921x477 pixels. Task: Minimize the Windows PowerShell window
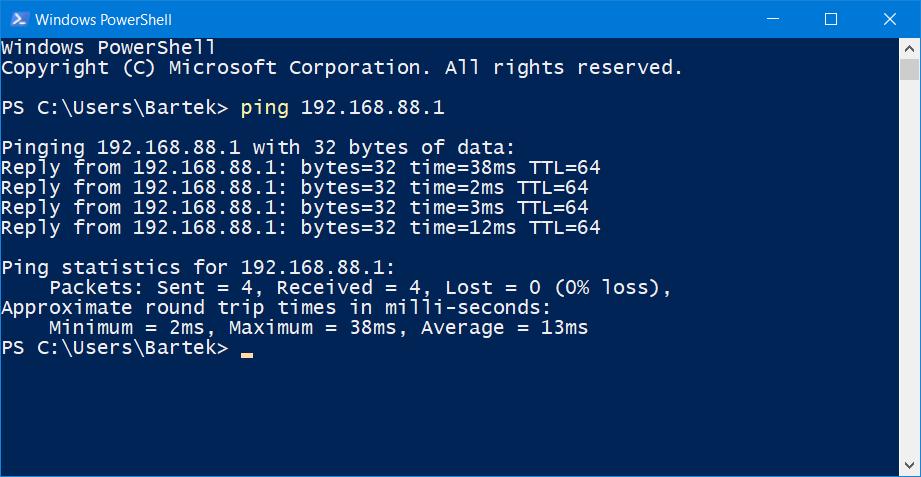[x=773, y=19]
